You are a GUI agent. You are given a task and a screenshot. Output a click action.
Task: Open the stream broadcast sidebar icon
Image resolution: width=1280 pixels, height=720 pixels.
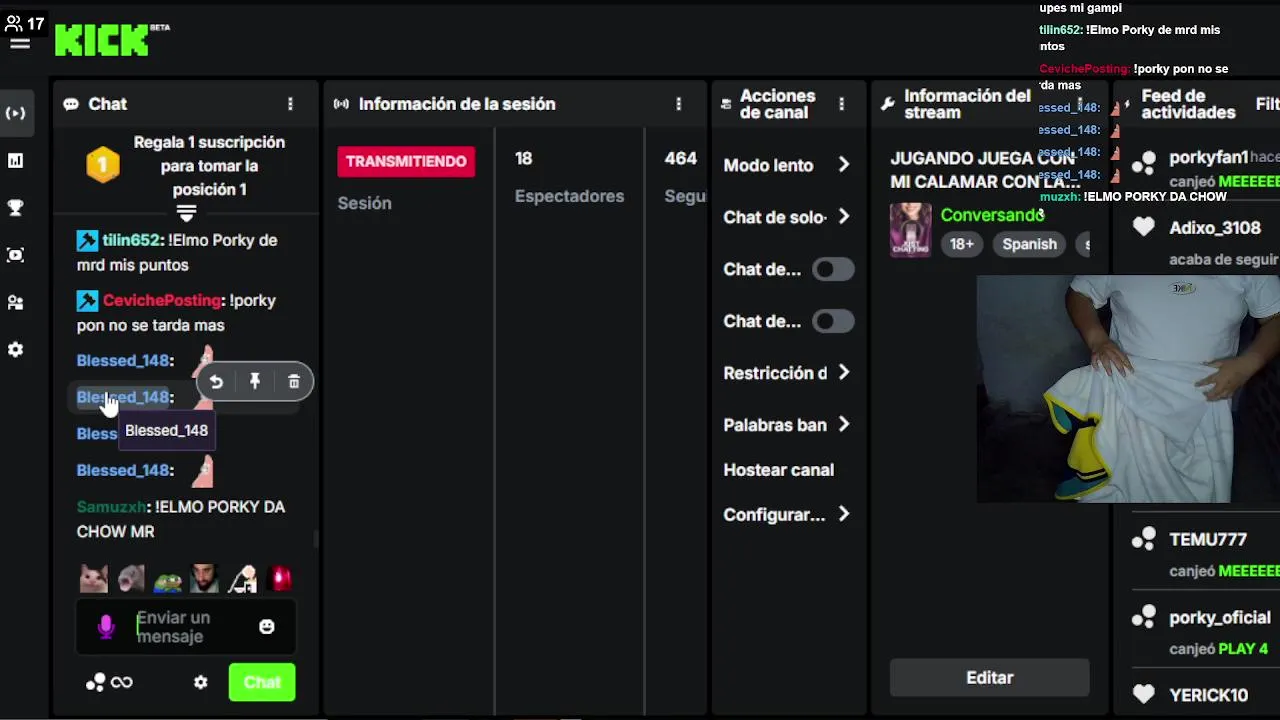click(15, 113)
